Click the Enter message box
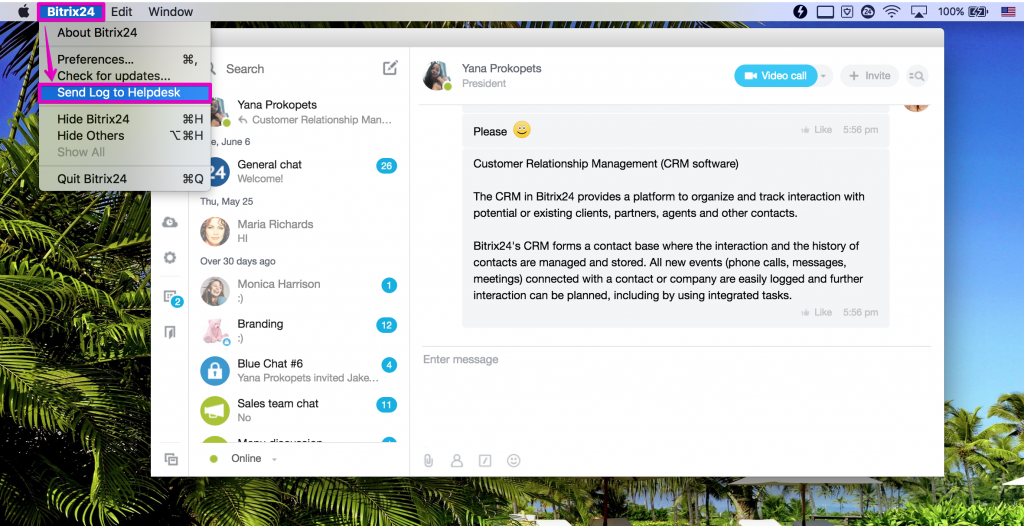1024x526 pixels. tap(676, 395)
